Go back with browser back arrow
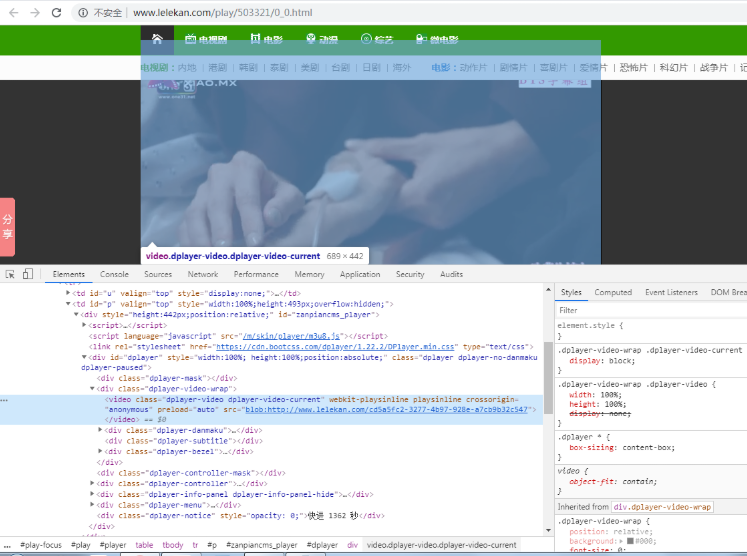The width and height of the screenshot is (747, 556). tap(14, 13)
